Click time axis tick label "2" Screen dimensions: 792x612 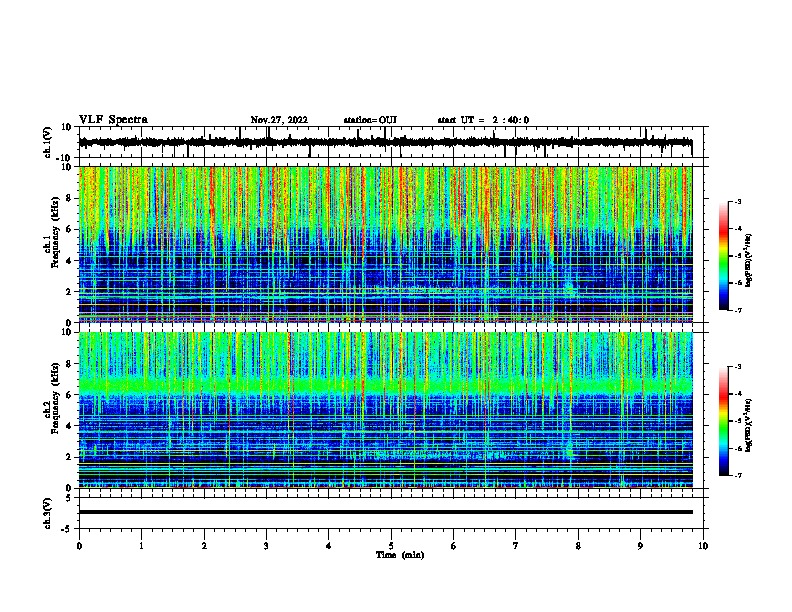204,546
